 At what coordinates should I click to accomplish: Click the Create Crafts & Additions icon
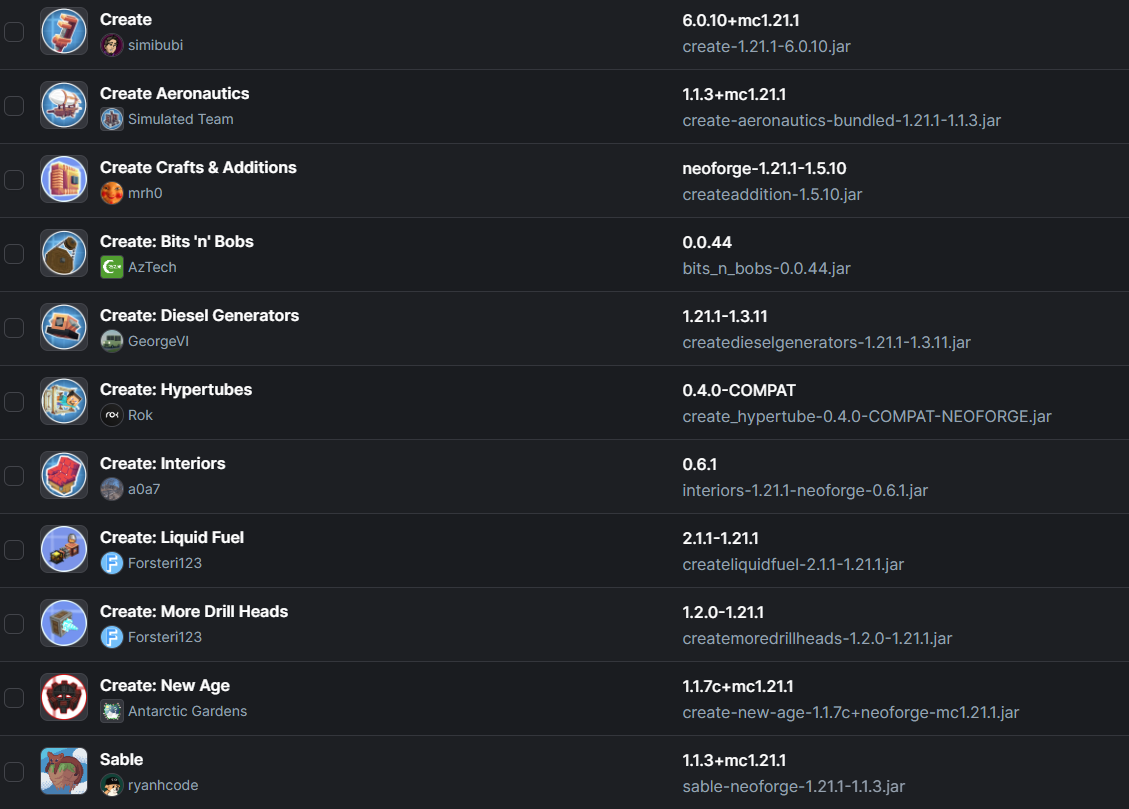pos(63,180)
